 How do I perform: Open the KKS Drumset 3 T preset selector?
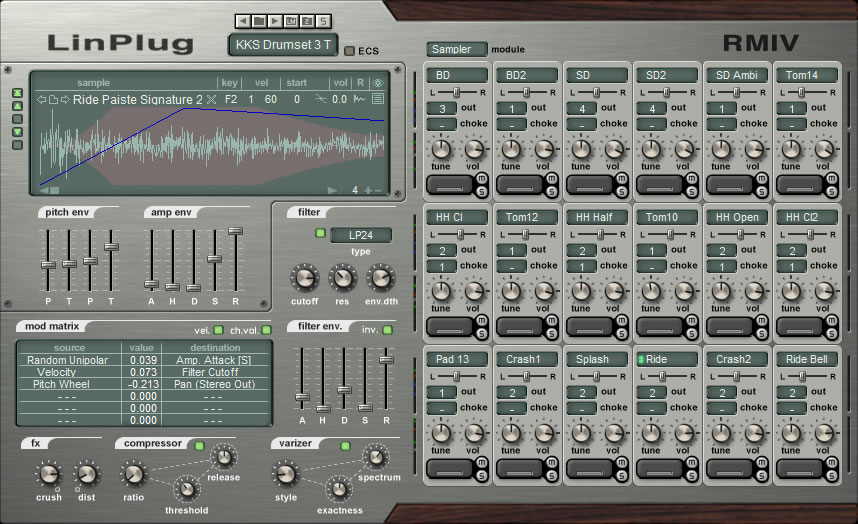tap(283, 45)
